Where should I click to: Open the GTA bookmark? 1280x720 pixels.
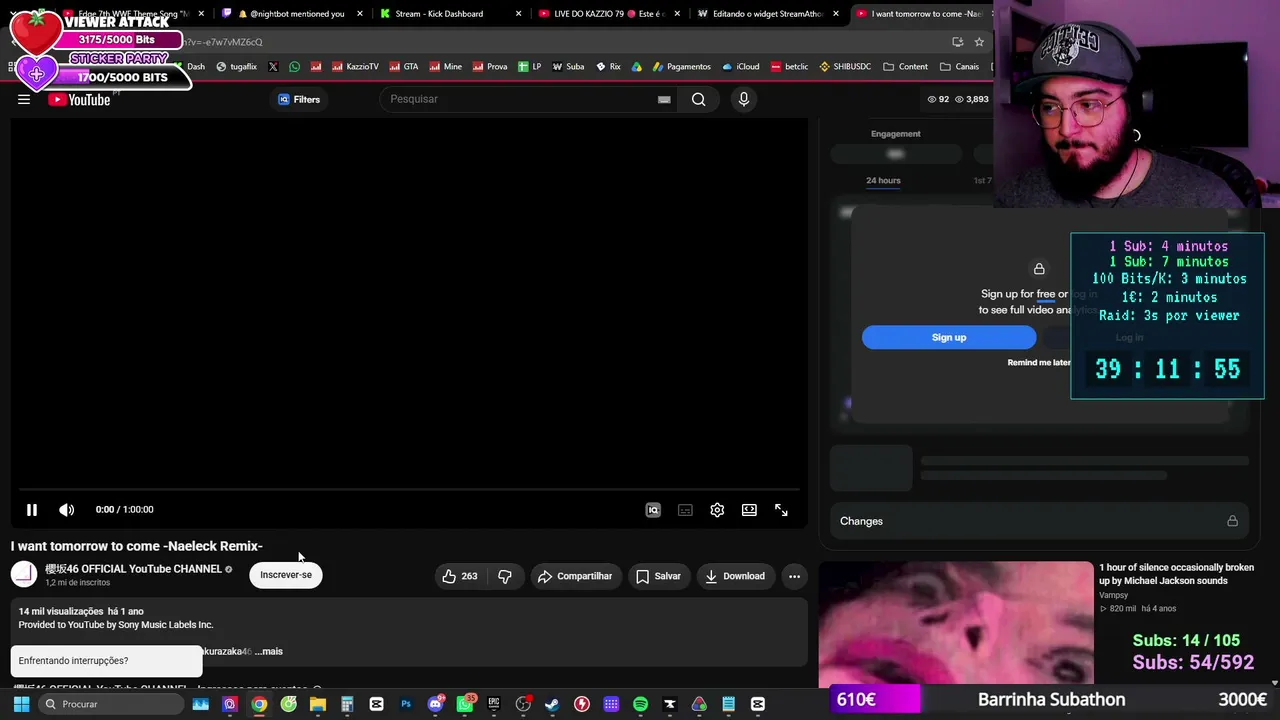(403, 67)
